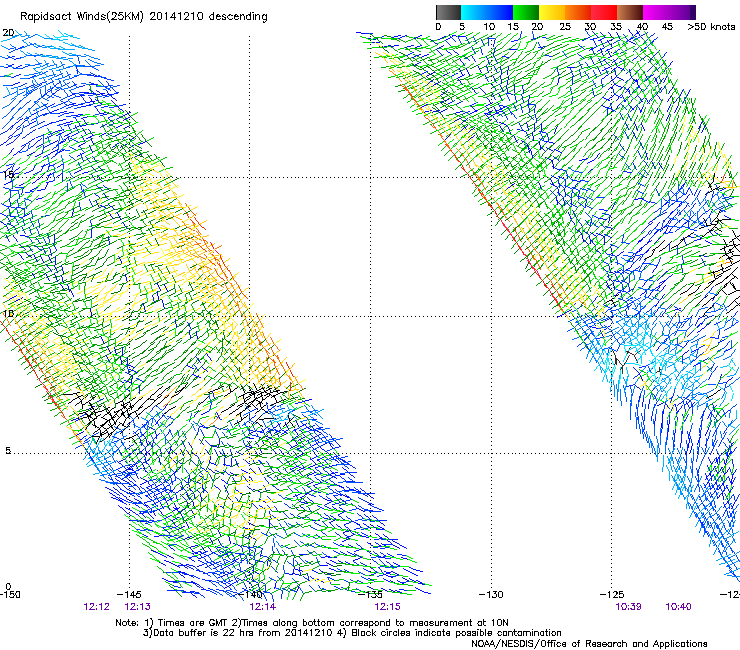Click the 'NOAA/NESDIS/Office of Research and Applications' credit

point(589,644)
